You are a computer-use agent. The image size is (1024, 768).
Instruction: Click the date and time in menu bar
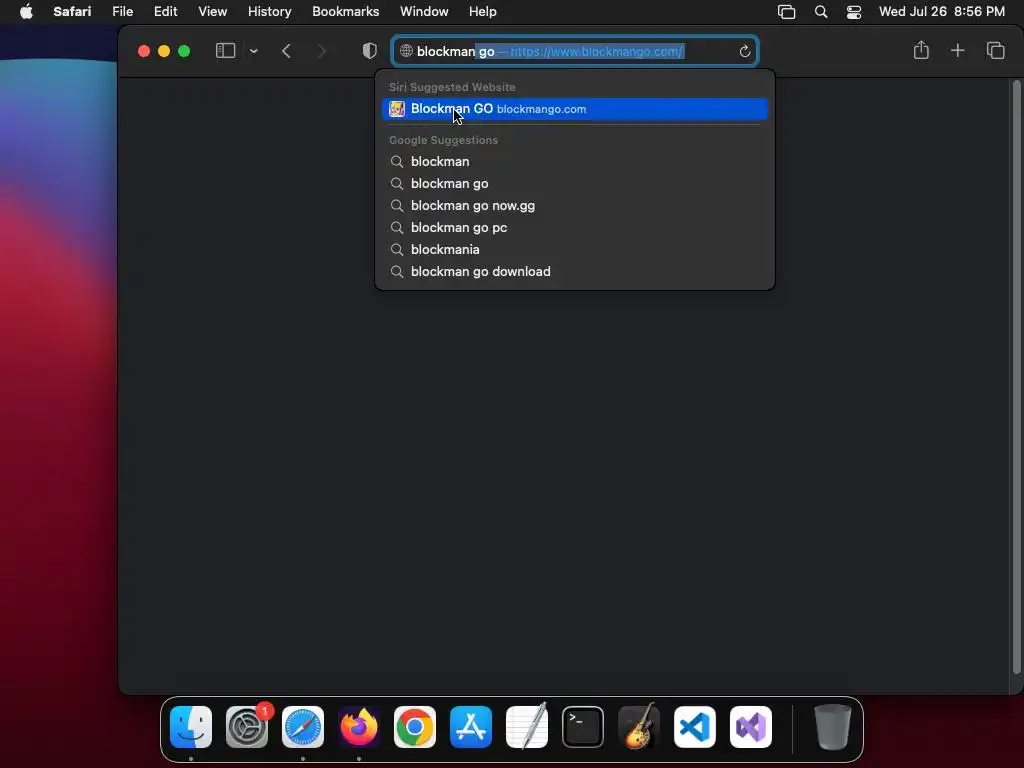(942, 12)
